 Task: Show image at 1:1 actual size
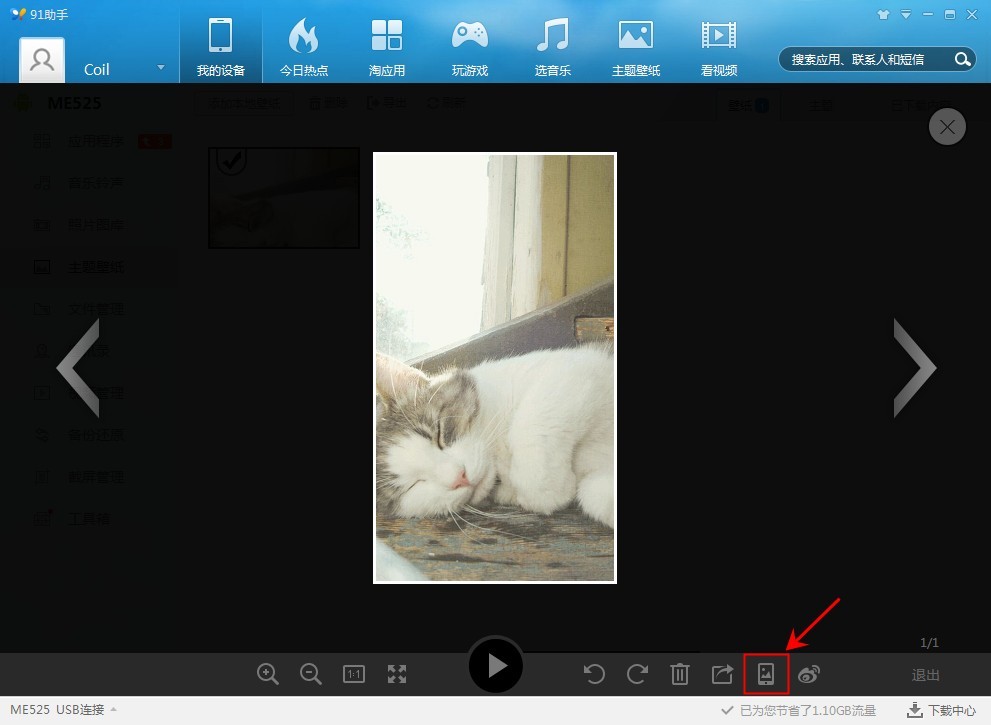pyautogui.click(x=354, y=674)
